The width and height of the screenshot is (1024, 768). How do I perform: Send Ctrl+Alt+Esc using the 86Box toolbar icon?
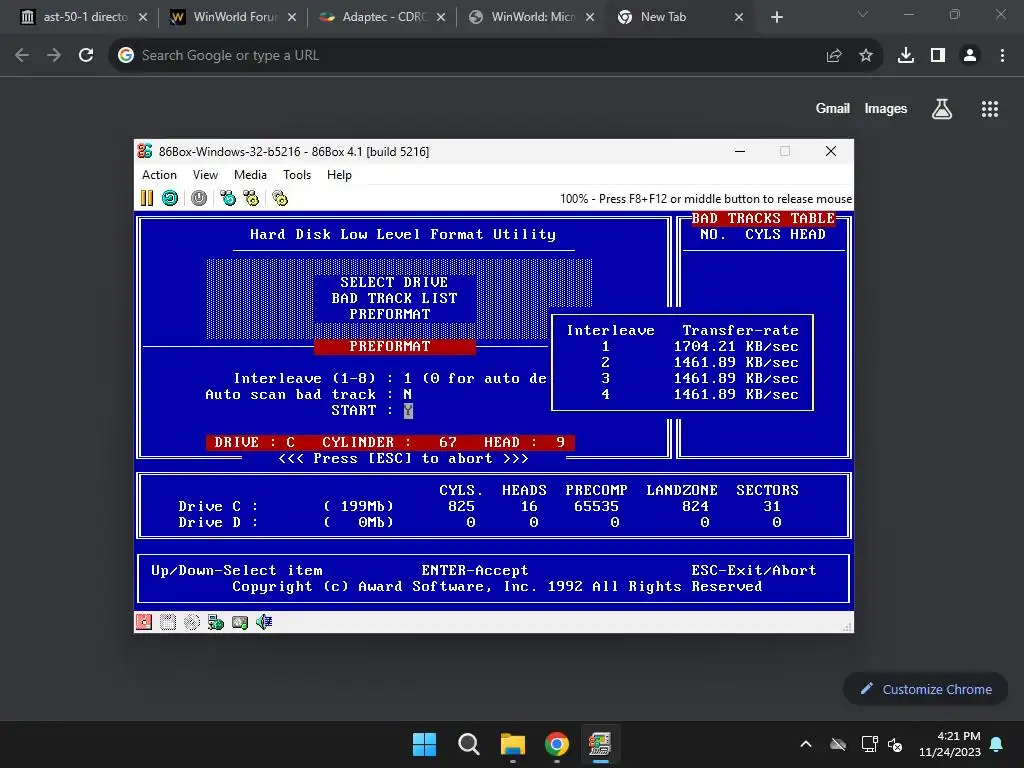(251, 198)
